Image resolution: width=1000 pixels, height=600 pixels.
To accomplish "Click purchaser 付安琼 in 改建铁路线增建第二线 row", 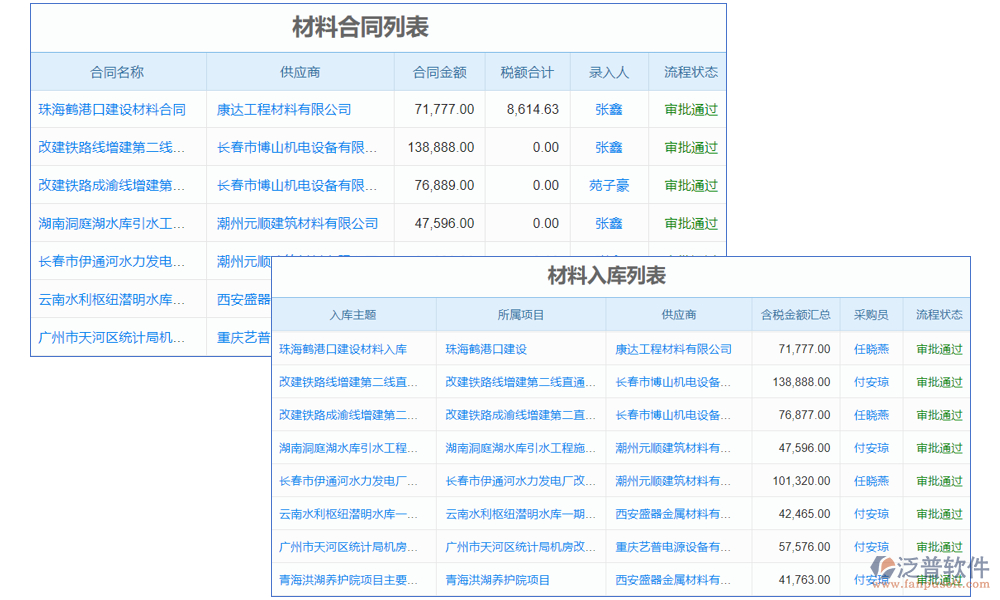I will pos(870,382).
